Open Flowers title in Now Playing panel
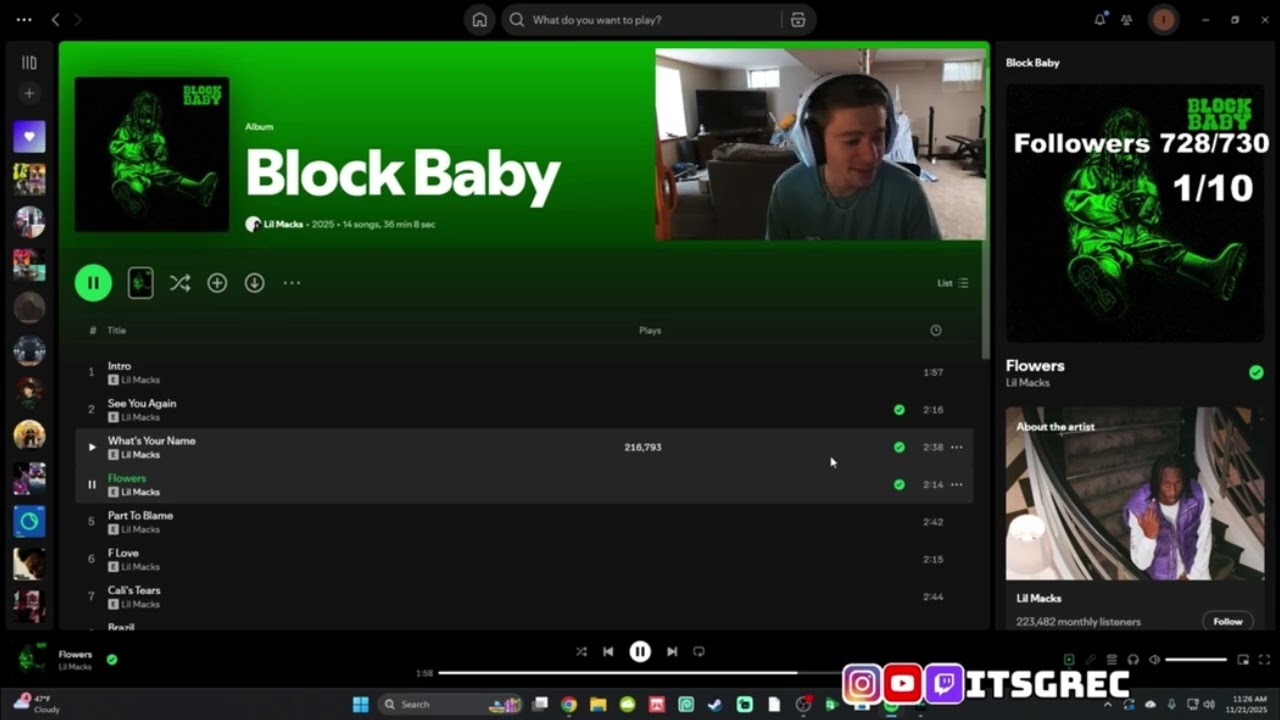 1035,366
